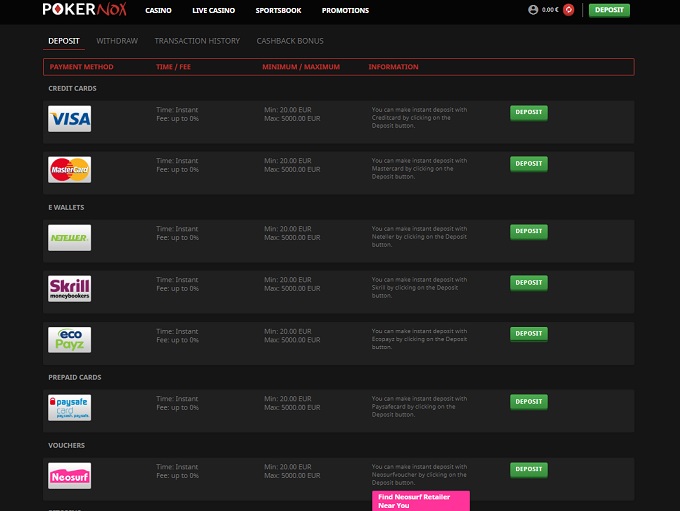Choose the Neosurf voucher logo
680x511 pixels.
69,475
